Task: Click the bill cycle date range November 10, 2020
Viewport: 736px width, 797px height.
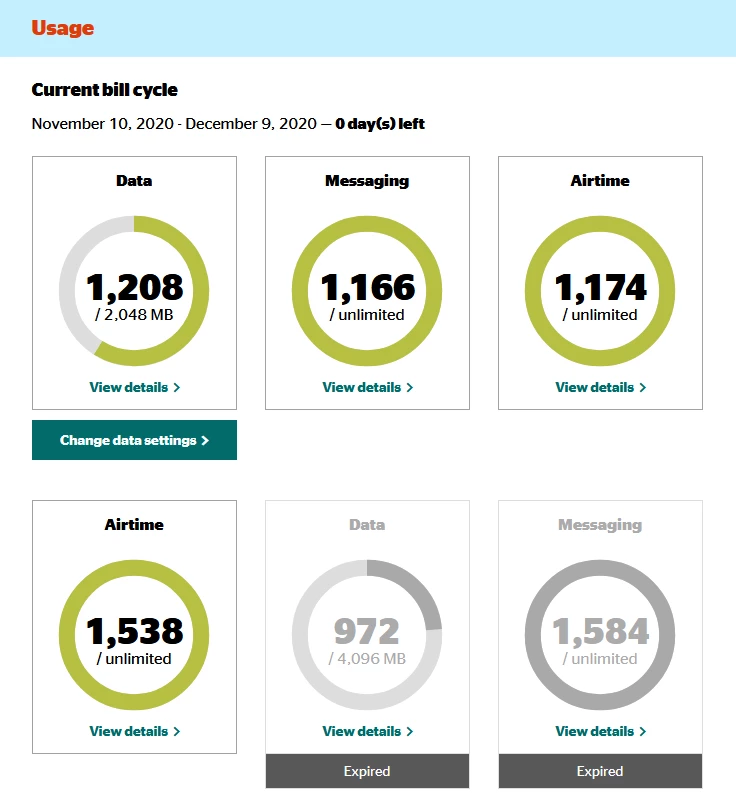Action: click(174, 124)
